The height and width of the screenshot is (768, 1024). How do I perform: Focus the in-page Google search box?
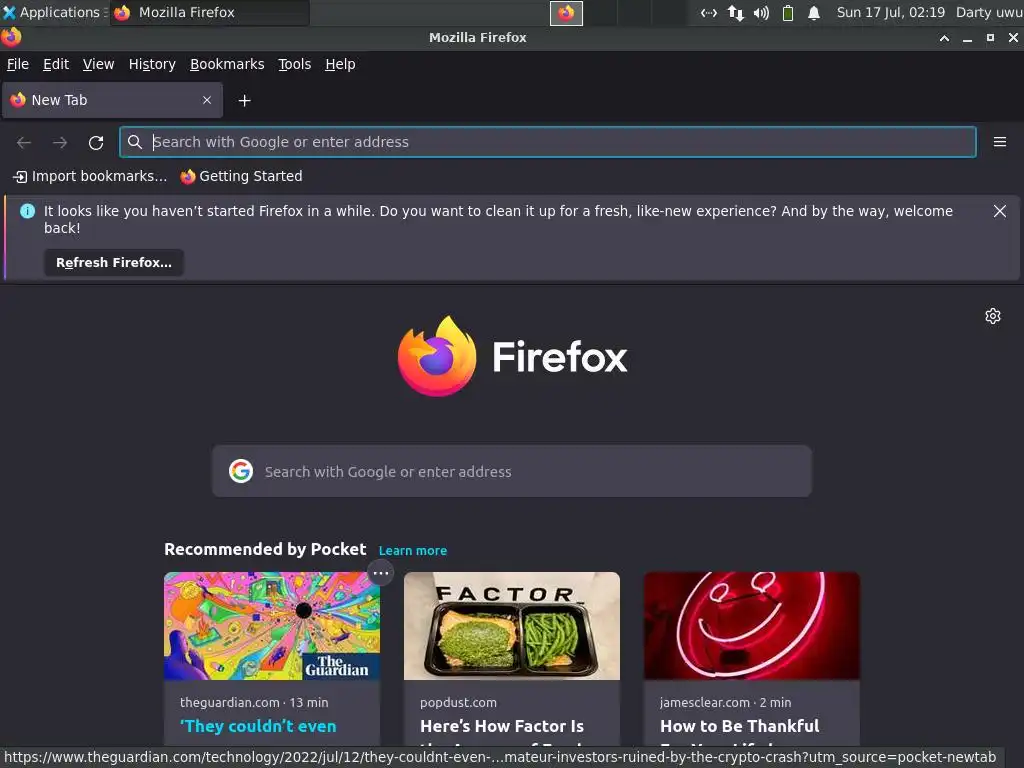512,471
